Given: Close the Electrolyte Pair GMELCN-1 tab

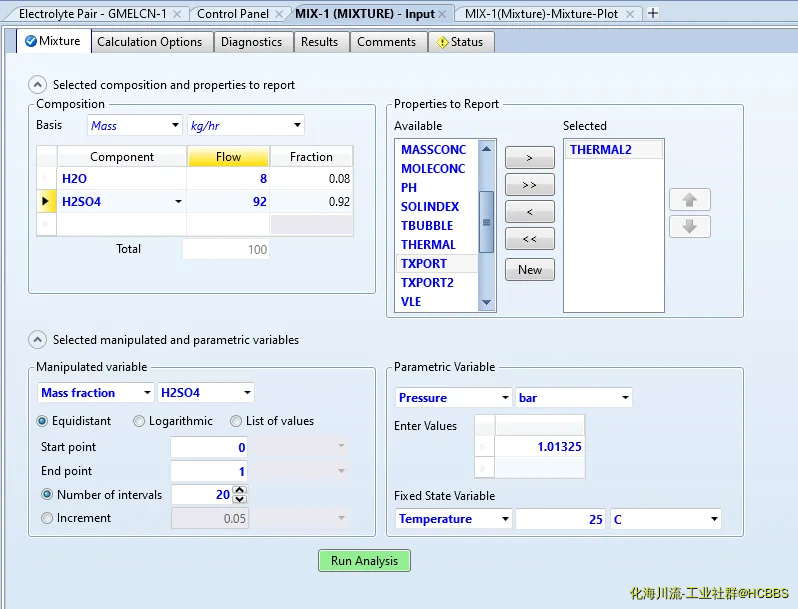Looking at the screenshot, I should pyautogui.click(x=177, y=14).
